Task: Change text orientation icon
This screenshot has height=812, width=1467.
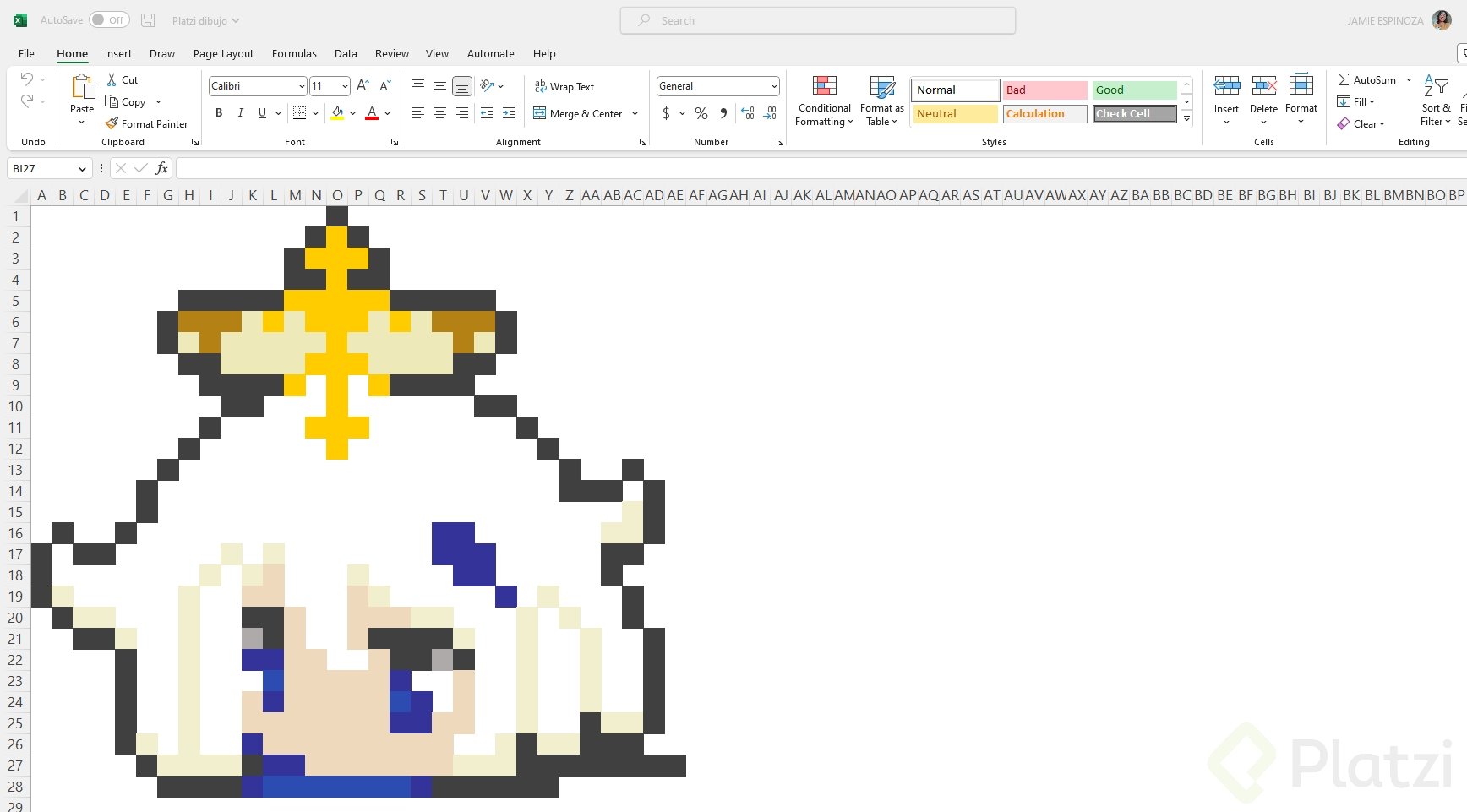Action: (x=487, y=85)
